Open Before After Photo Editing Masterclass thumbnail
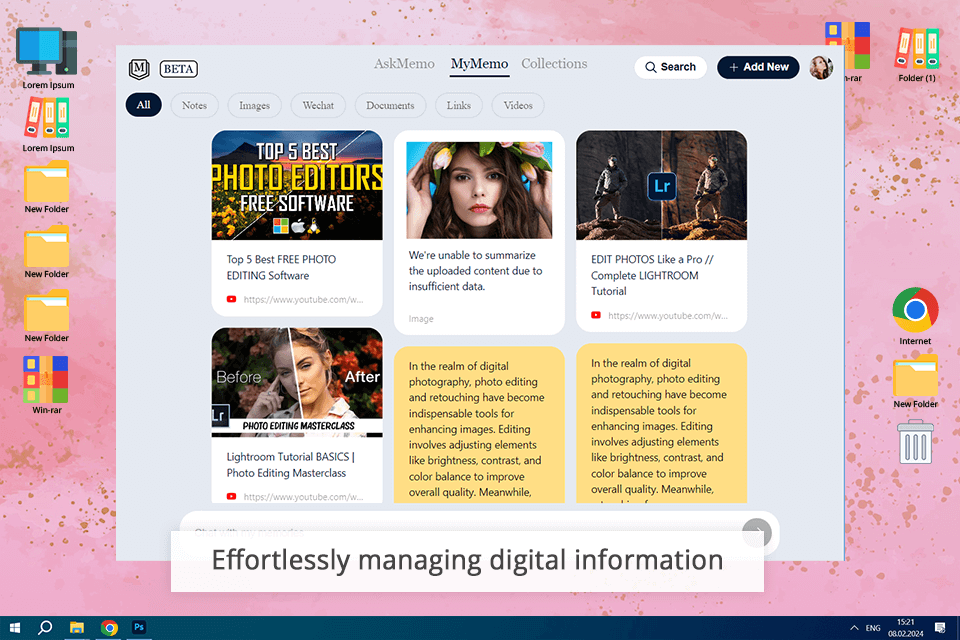Screen dimensions: 960x640 [297, 382]
